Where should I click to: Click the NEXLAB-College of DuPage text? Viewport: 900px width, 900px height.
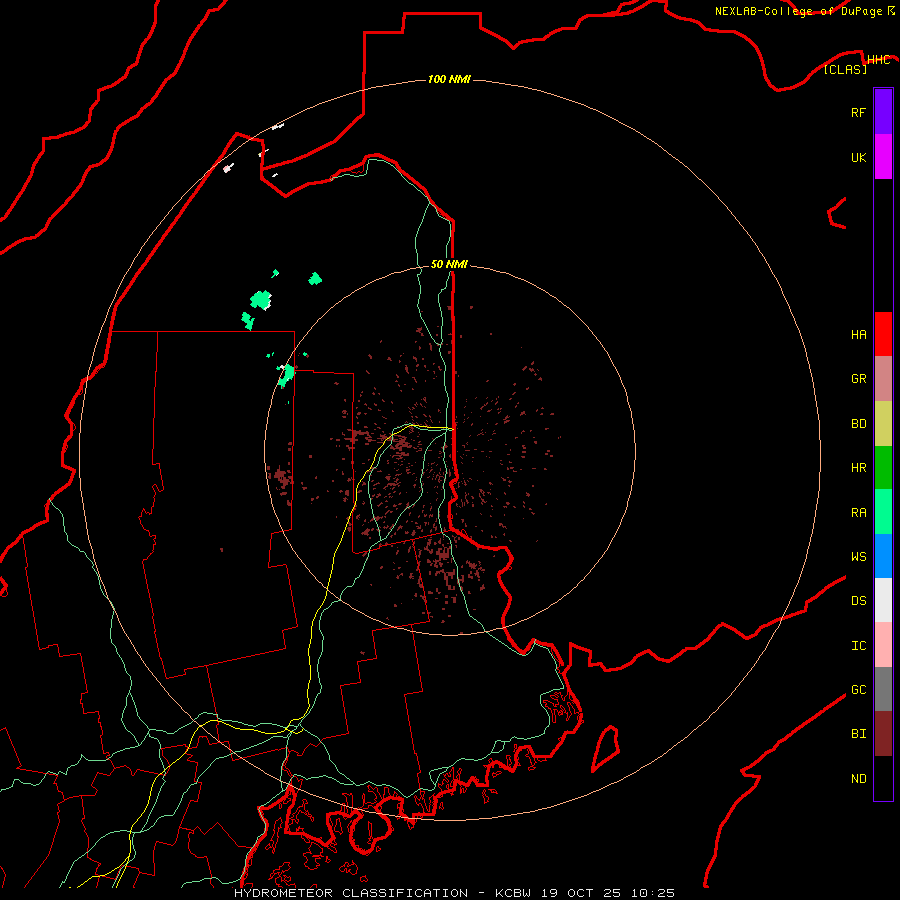798,11
